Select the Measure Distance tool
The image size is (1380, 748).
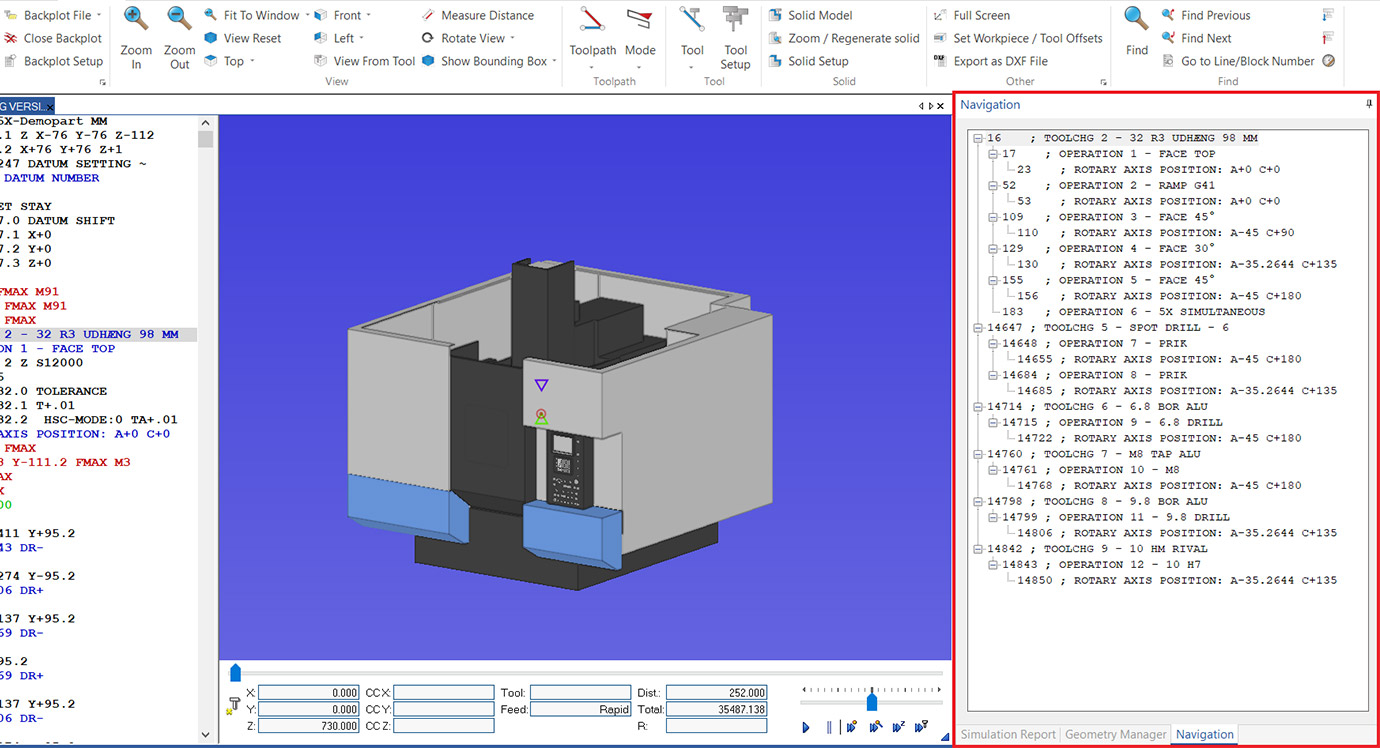(487, 14)
